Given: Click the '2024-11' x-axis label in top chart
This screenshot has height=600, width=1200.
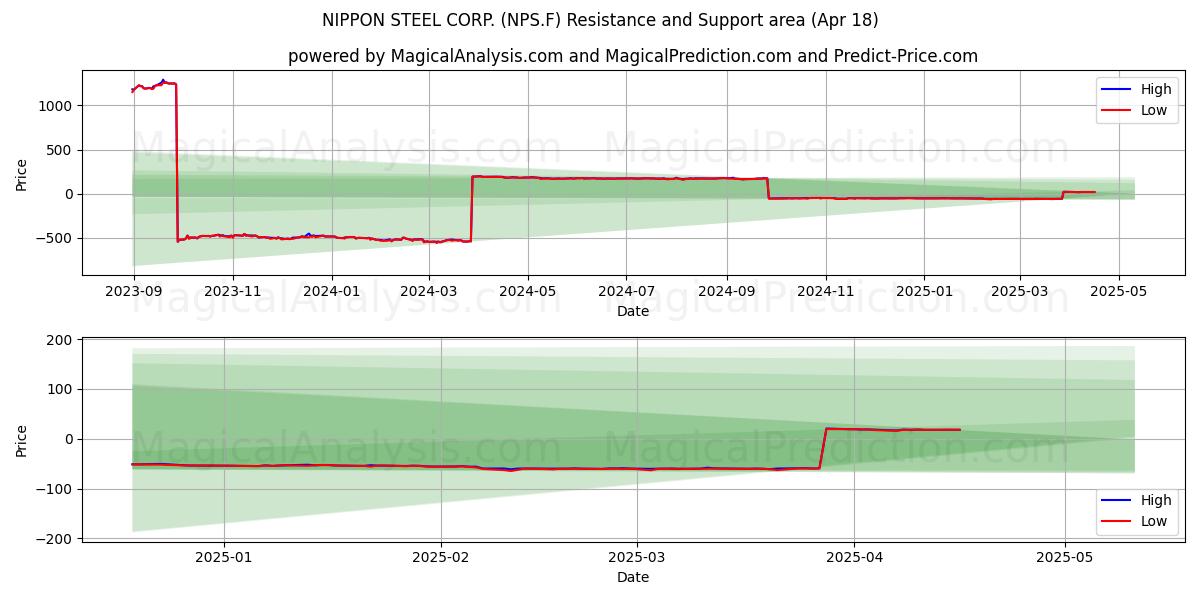Looking at the screenshot, I should (x=825, y=292).
